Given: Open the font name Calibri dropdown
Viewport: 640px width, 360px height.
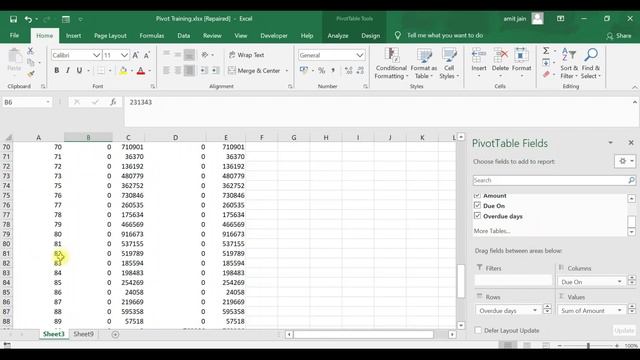Looking at the screenshot, I should coord(96,55).
